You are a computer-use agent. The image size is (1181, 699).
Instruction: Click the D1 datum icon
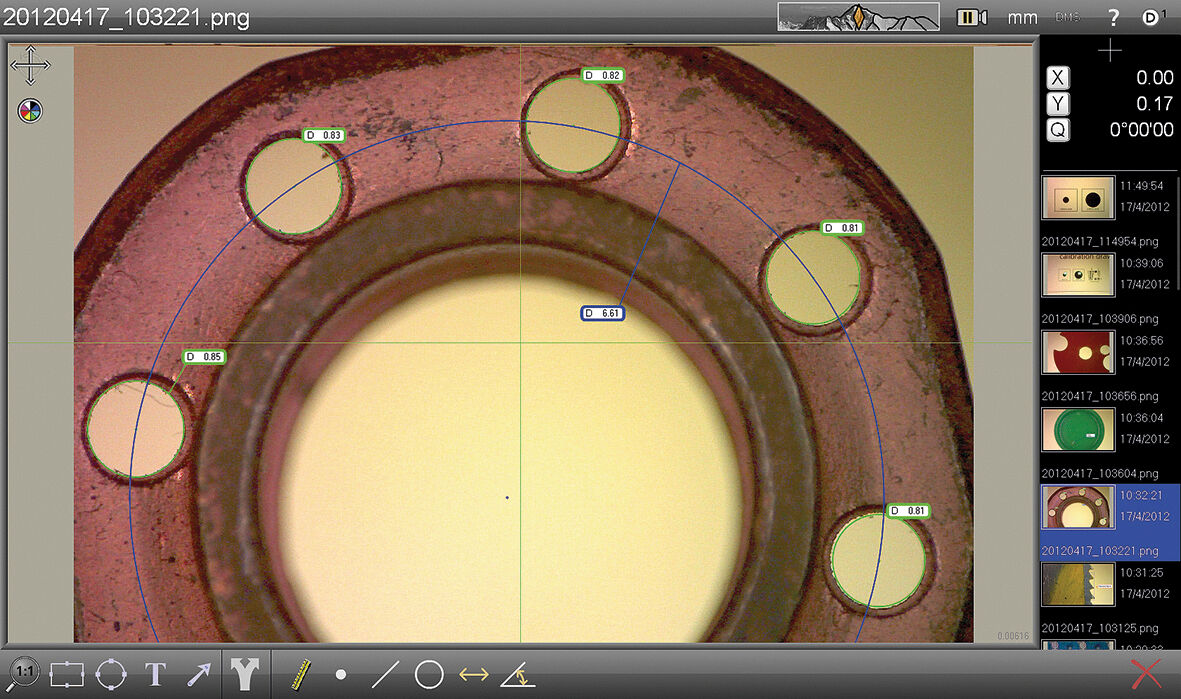click(x=1153, y=17)
